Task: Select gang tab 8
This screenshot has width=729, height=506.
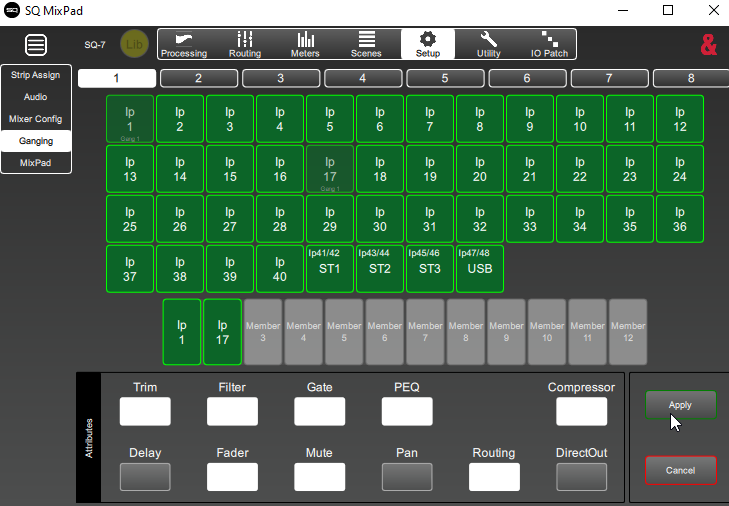Action: tap(691, 78)
